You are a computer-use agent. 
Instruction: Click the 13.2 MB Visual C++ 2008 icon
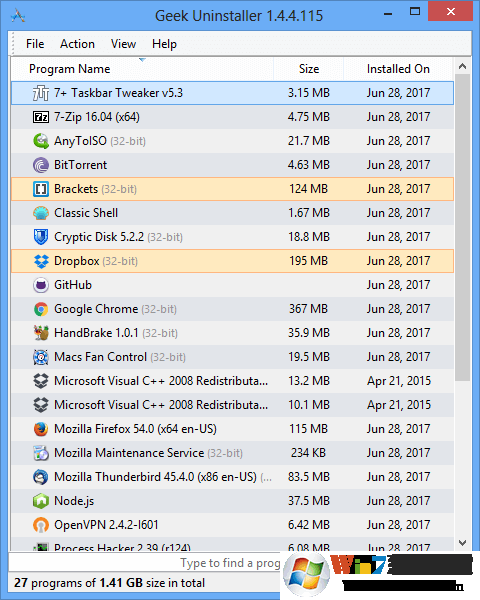click(41, 381)
